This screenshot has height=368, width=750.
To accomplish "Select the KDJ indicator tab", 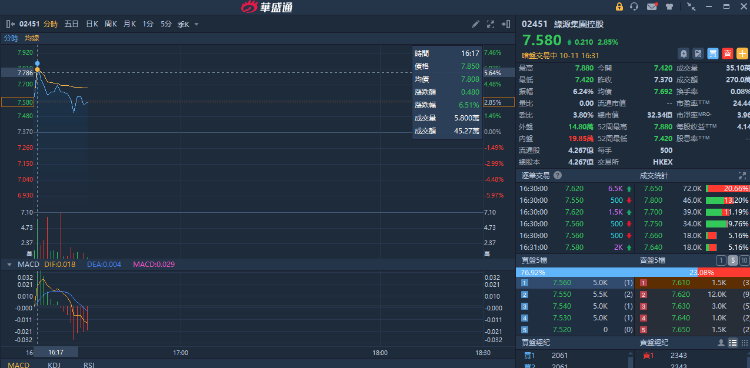I will [x=54, y=365].
